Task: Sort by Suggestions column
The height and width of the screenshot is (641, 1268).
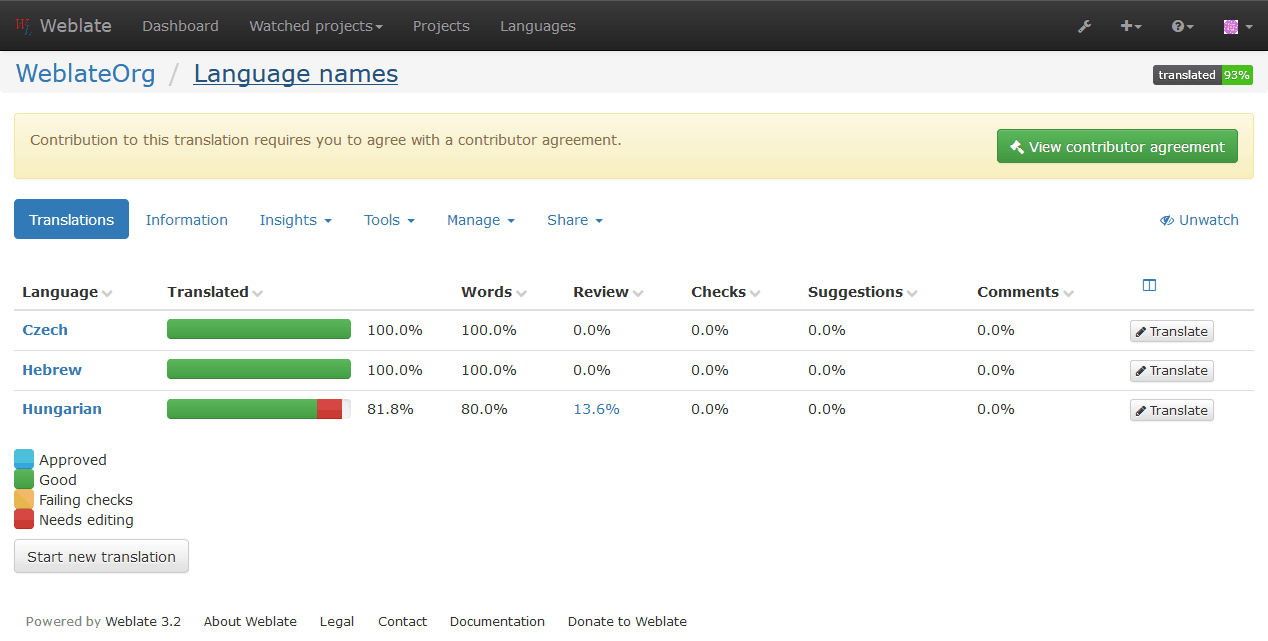Action: point(863,292)
